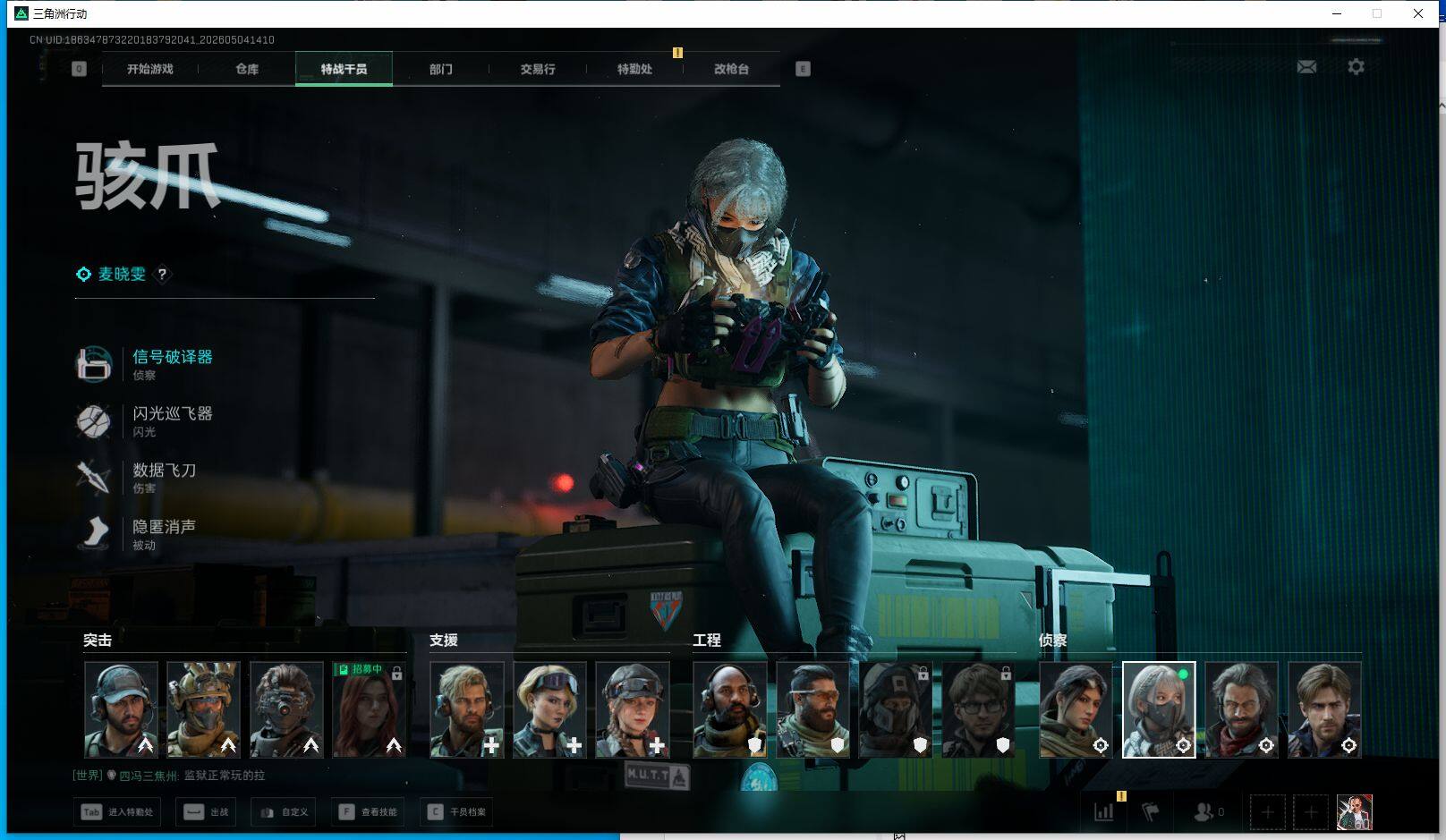Click the operator name 麦晓雯

(x=122, y=275)
